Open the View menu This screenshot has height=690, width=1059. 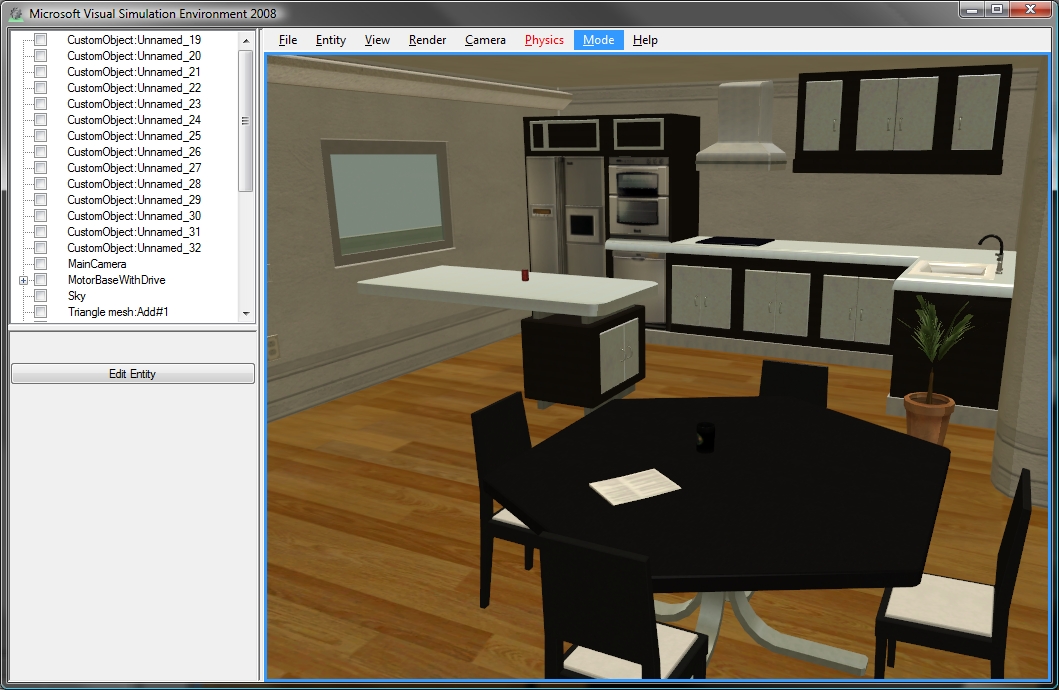(x=377, y=40)
